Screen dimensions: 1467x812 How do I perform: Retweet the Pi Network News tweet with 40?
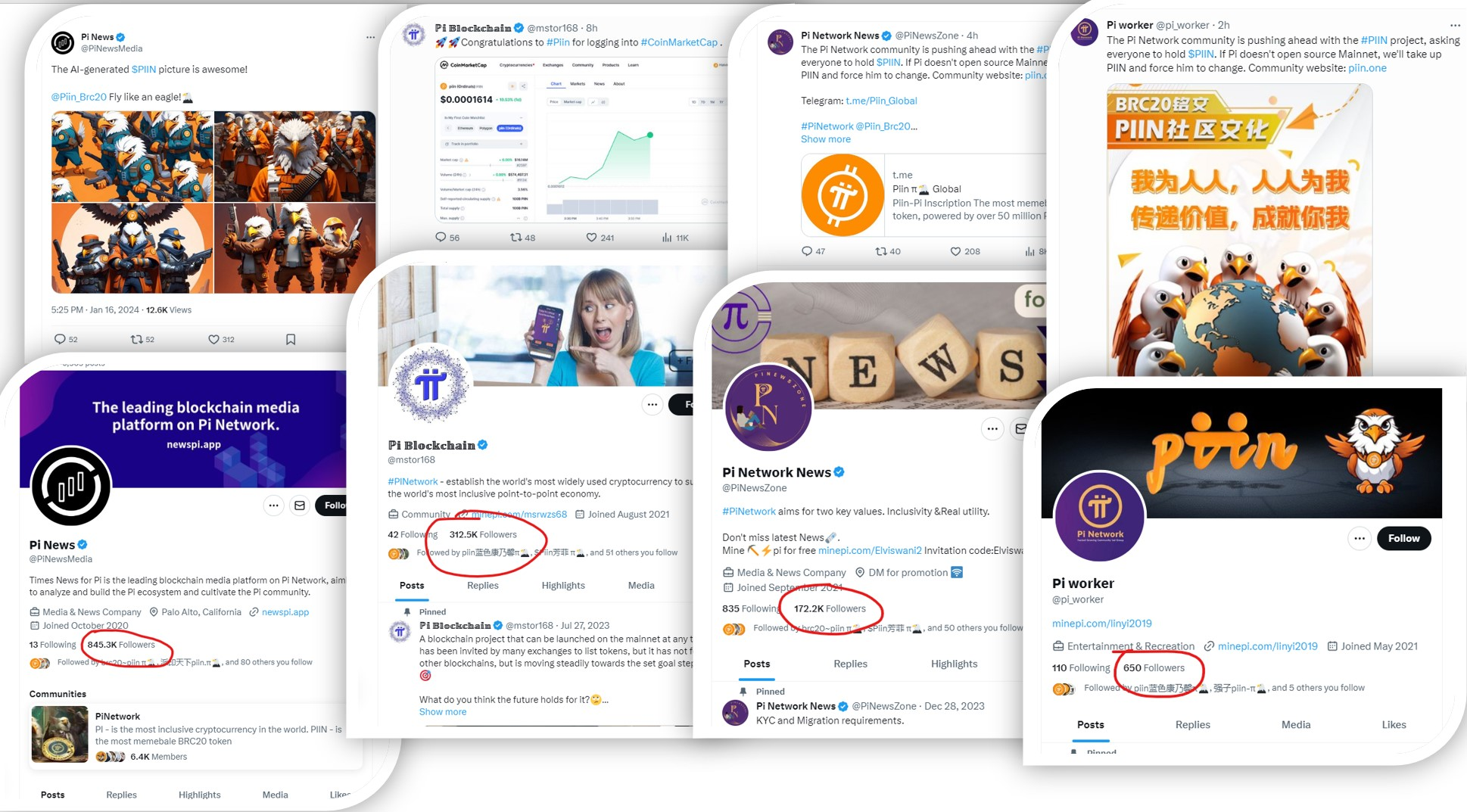(881, 251)
